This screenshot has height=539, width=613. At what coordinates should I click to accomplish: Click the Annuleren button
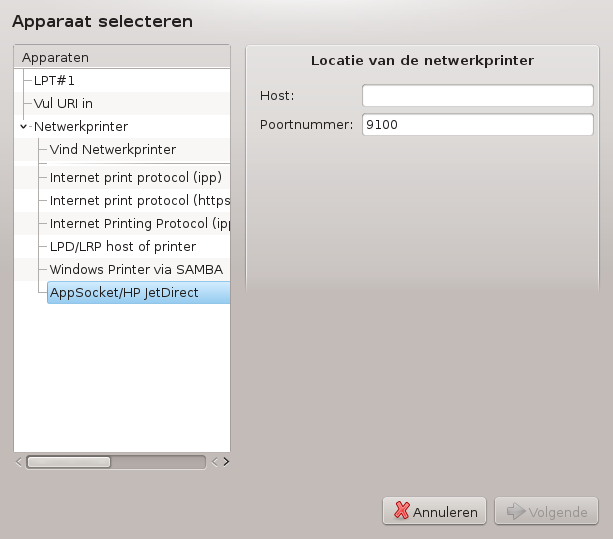tap(434, 511)
